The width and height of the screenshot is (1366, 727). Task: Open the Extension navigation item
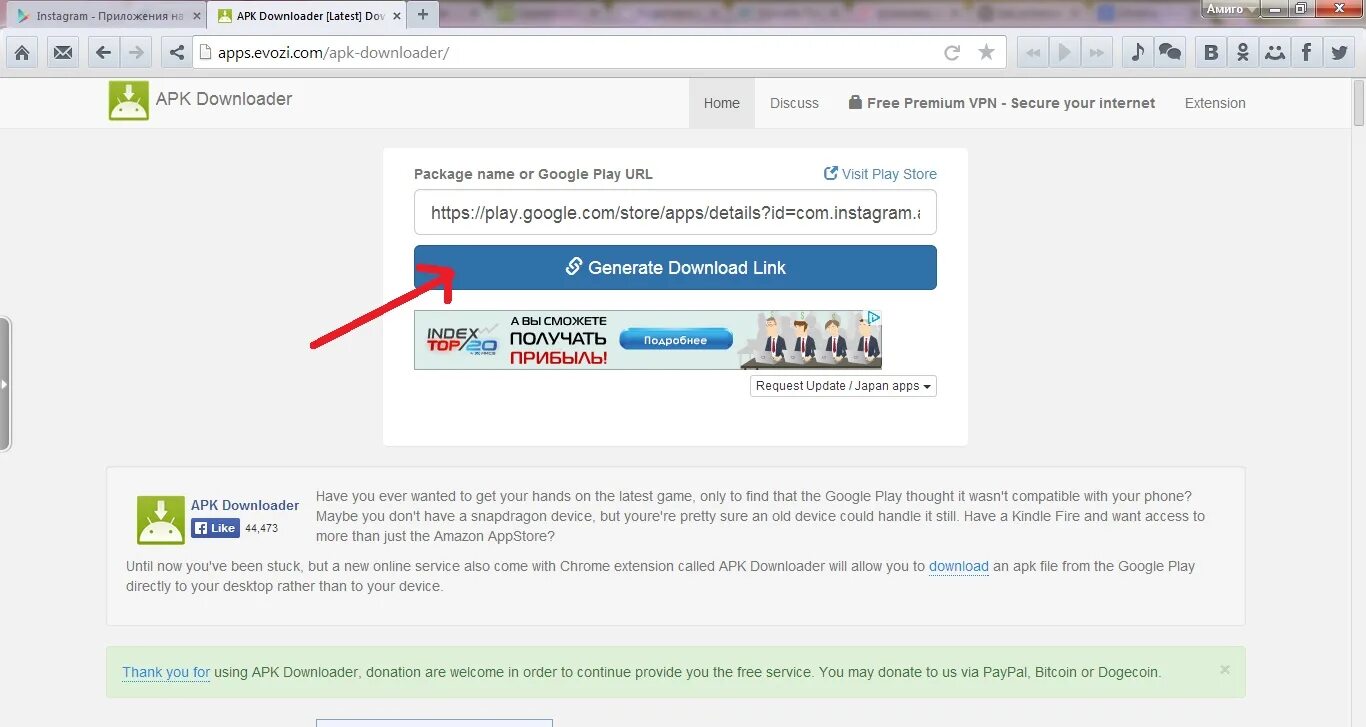coord(1215,103)
